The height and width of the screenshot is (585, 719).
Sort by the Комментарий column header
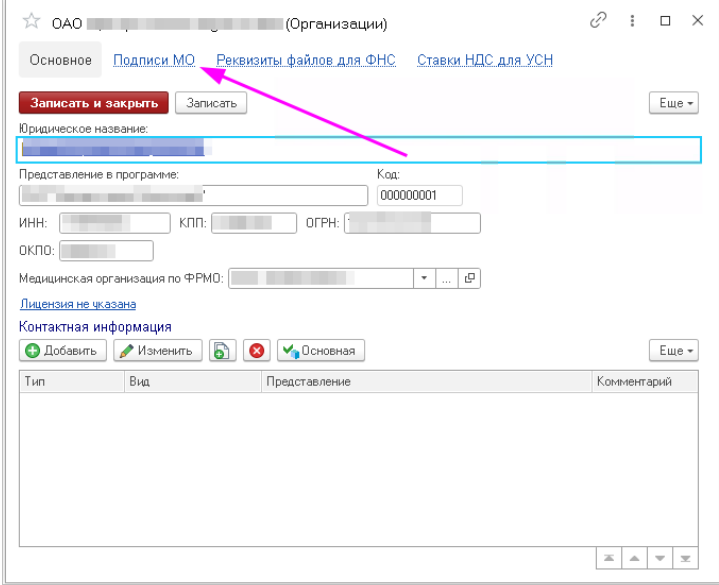point(645,381)
